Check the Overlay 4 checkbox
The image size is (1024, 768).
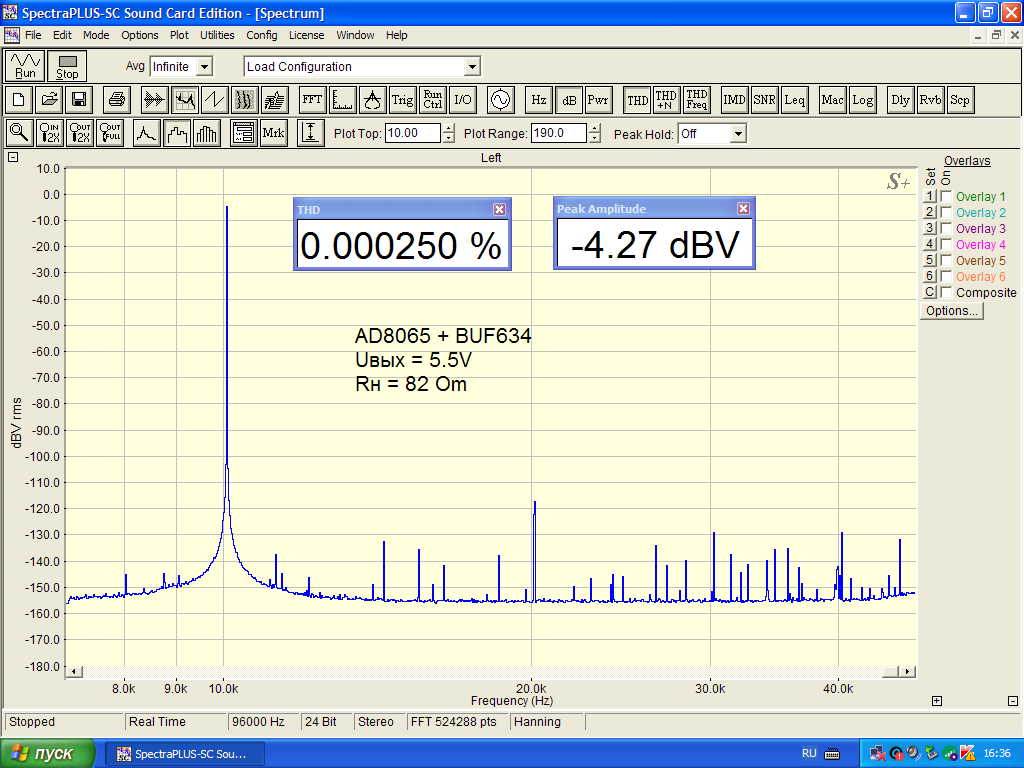tap(946, 245)
